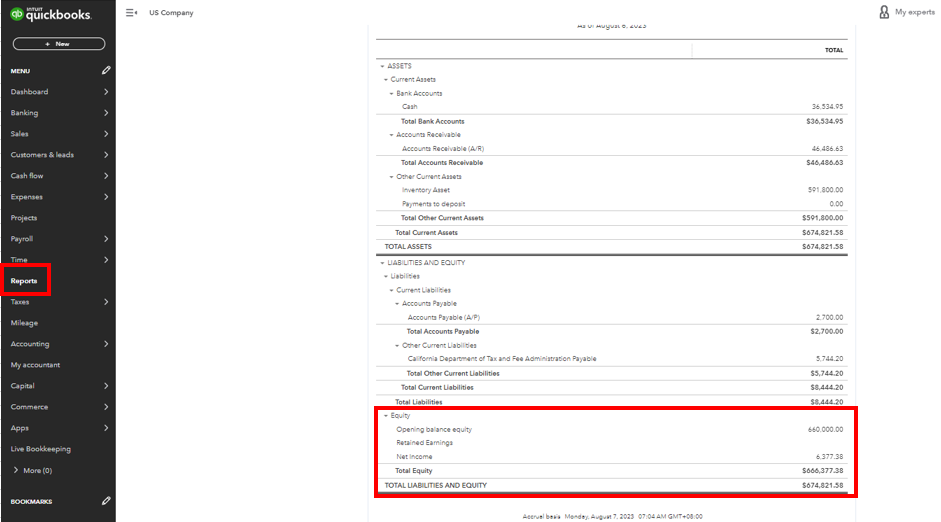Expand the Time submenu arrow

pyautogui.click(x=106, y=260)
